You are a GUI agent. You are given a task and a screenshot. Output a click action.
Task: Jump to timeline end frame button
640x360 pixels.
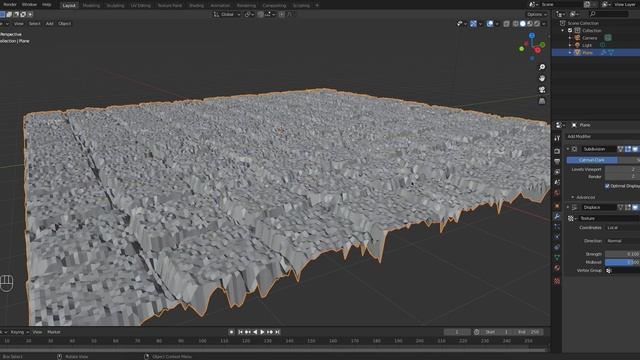click(x=277, y=332)
